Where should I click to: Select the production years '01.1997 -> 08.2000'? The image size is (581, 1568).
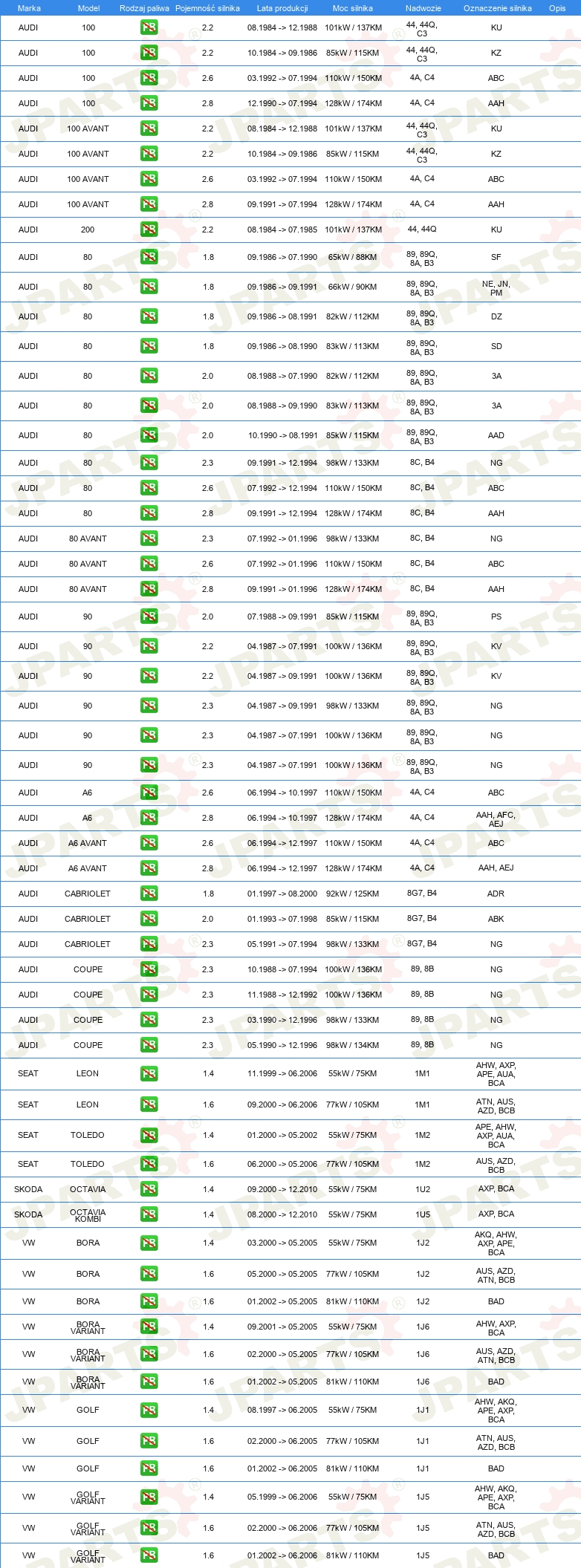pyautogui.click(x=282, y=894)
